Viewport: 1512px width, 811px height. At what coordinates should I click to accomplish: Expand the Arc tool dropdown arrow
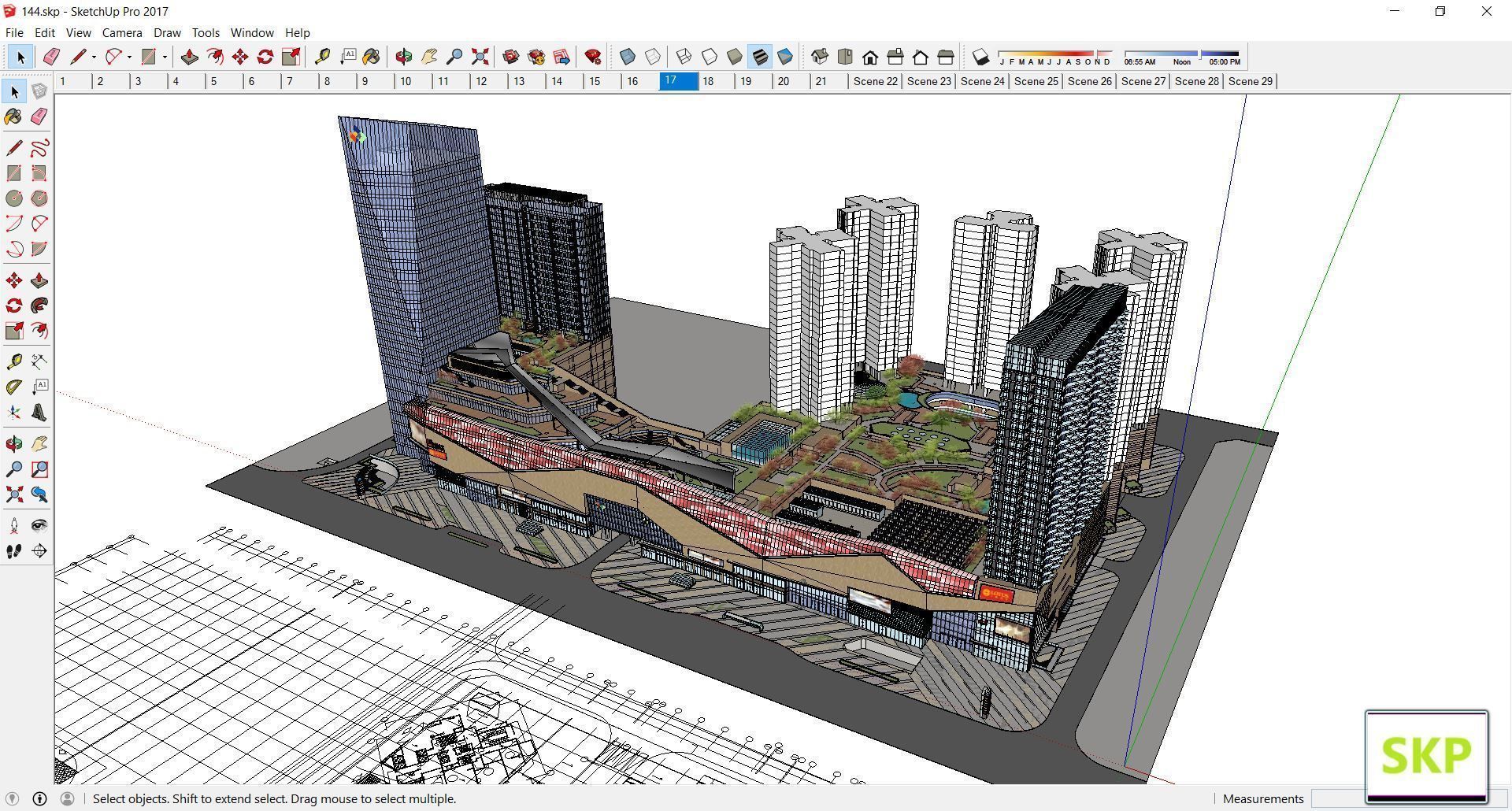pyautogui.click(x=129, y=57)
